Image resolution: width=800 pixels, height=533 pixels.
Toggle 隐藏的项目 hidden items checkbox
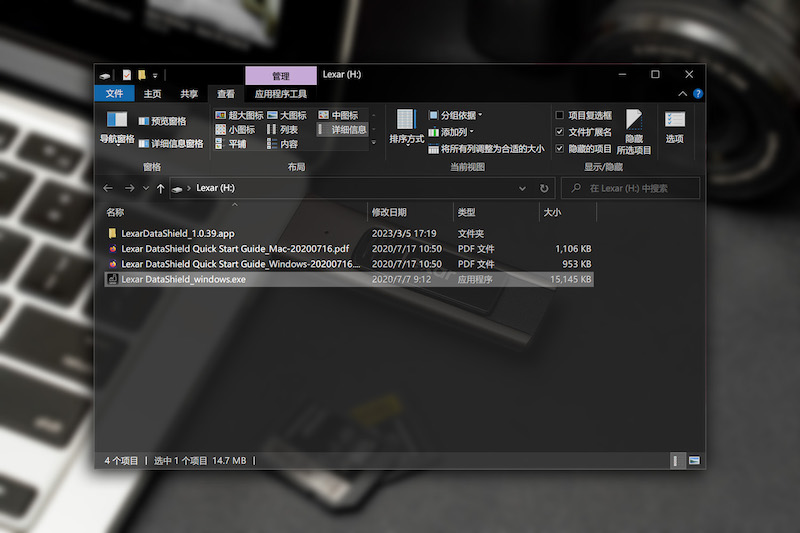pyautogui.click(x=560, y=148)
